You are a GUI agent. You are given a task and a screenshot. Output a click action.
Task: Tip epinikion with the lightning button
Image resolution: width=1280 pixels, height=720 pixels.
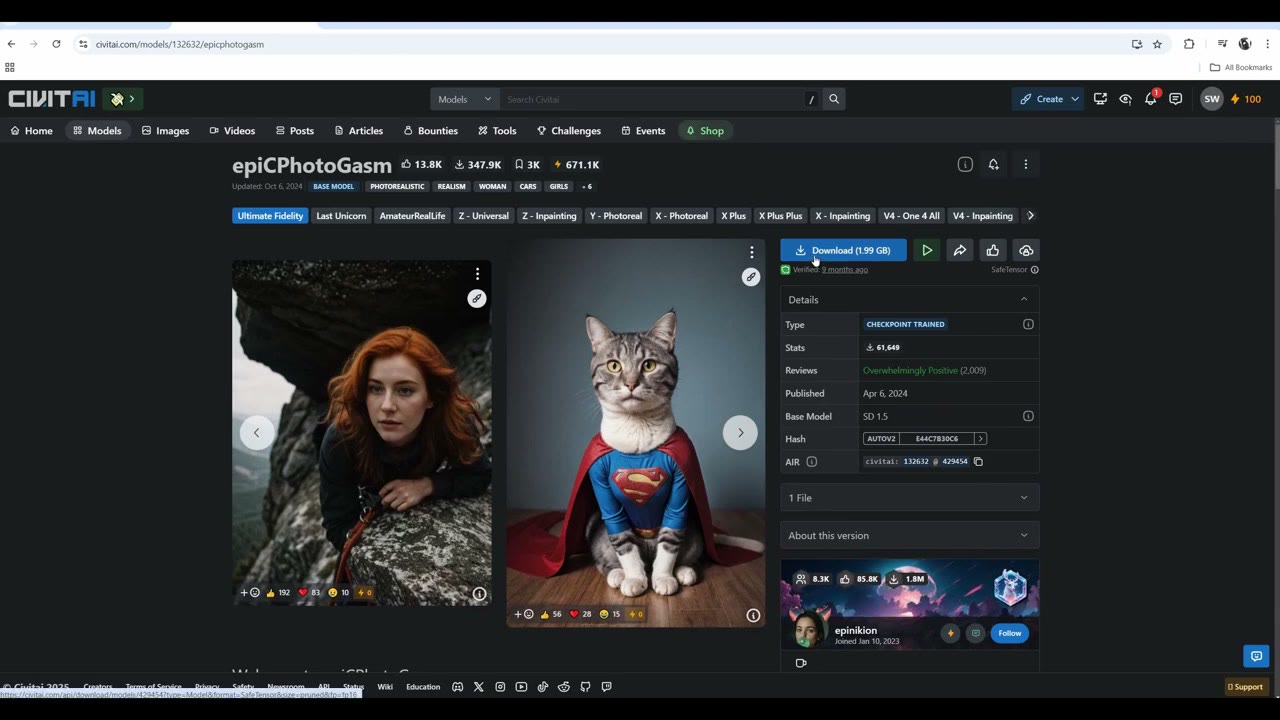tap(950, 633)
